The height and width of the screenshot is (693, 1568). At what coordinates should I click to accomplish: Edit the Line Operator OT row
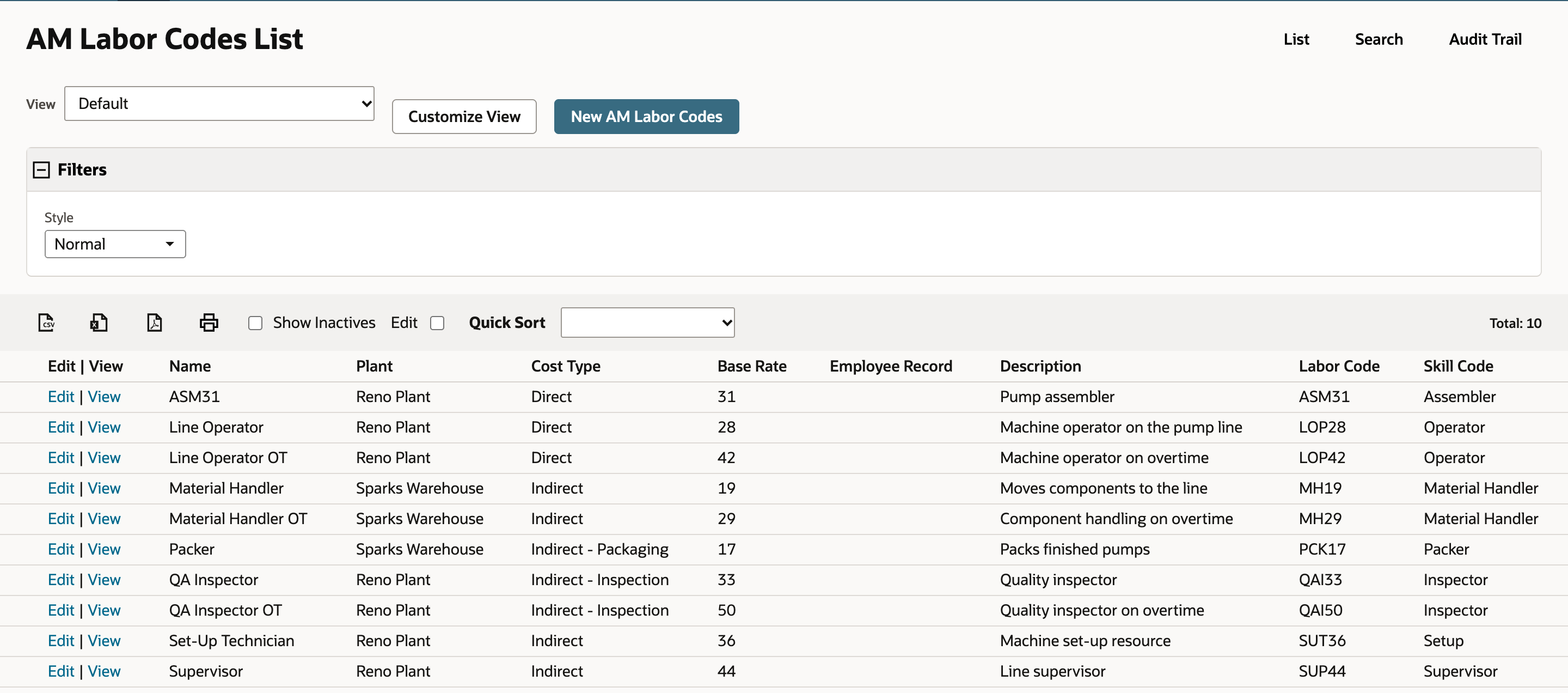[61, 458]
